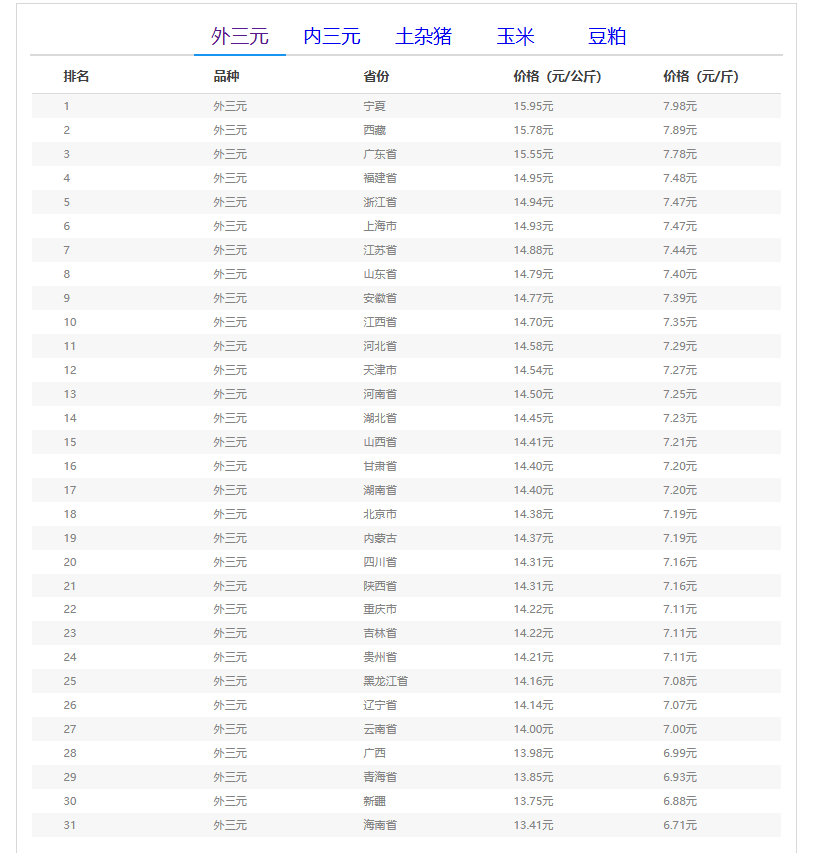Click the per-jin price 6.93元
This screenshot has width=822, height=853.
680,777
